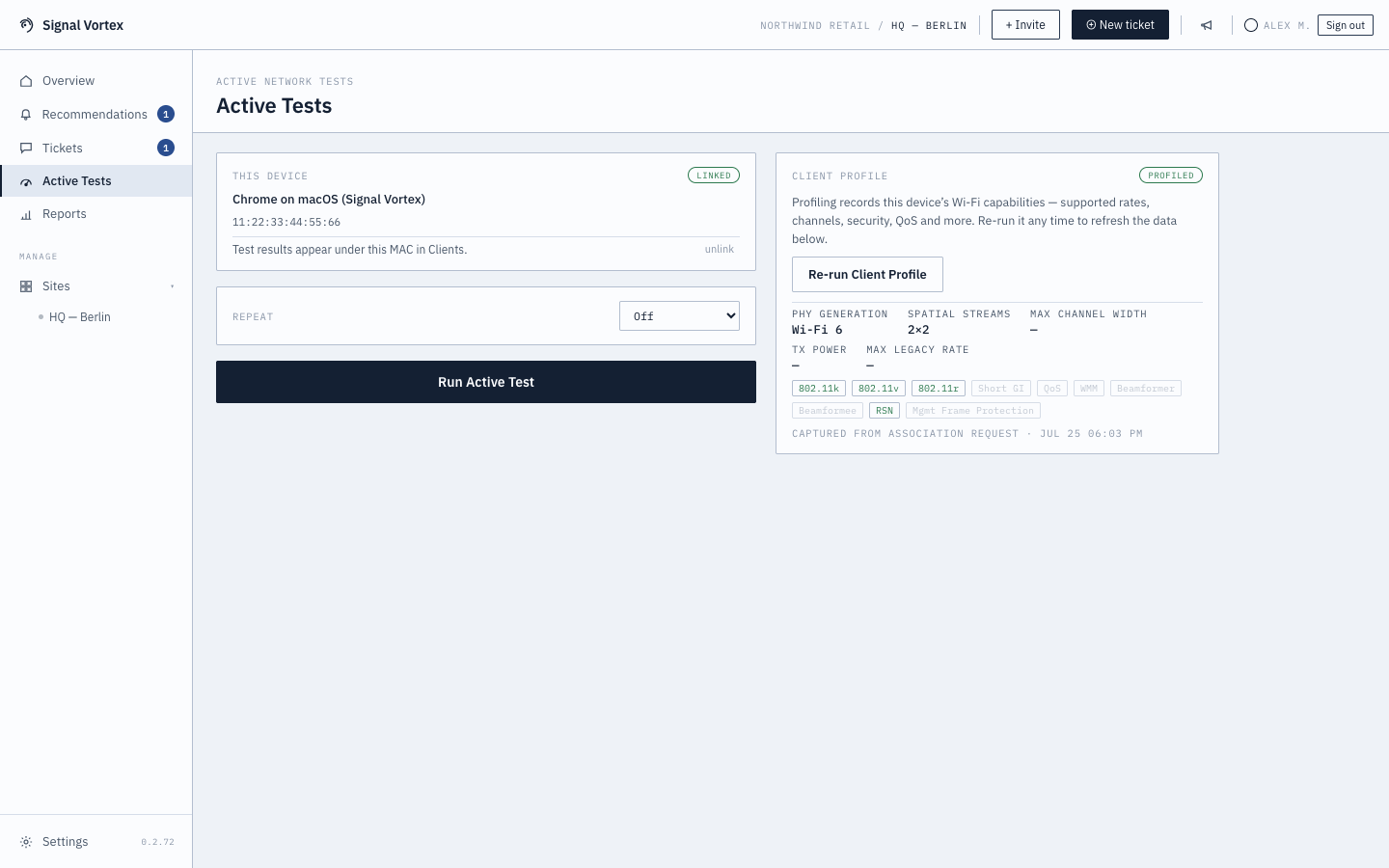Create a New ticket
This screenshot has height=868, width=1389.
click(1120, 25)
